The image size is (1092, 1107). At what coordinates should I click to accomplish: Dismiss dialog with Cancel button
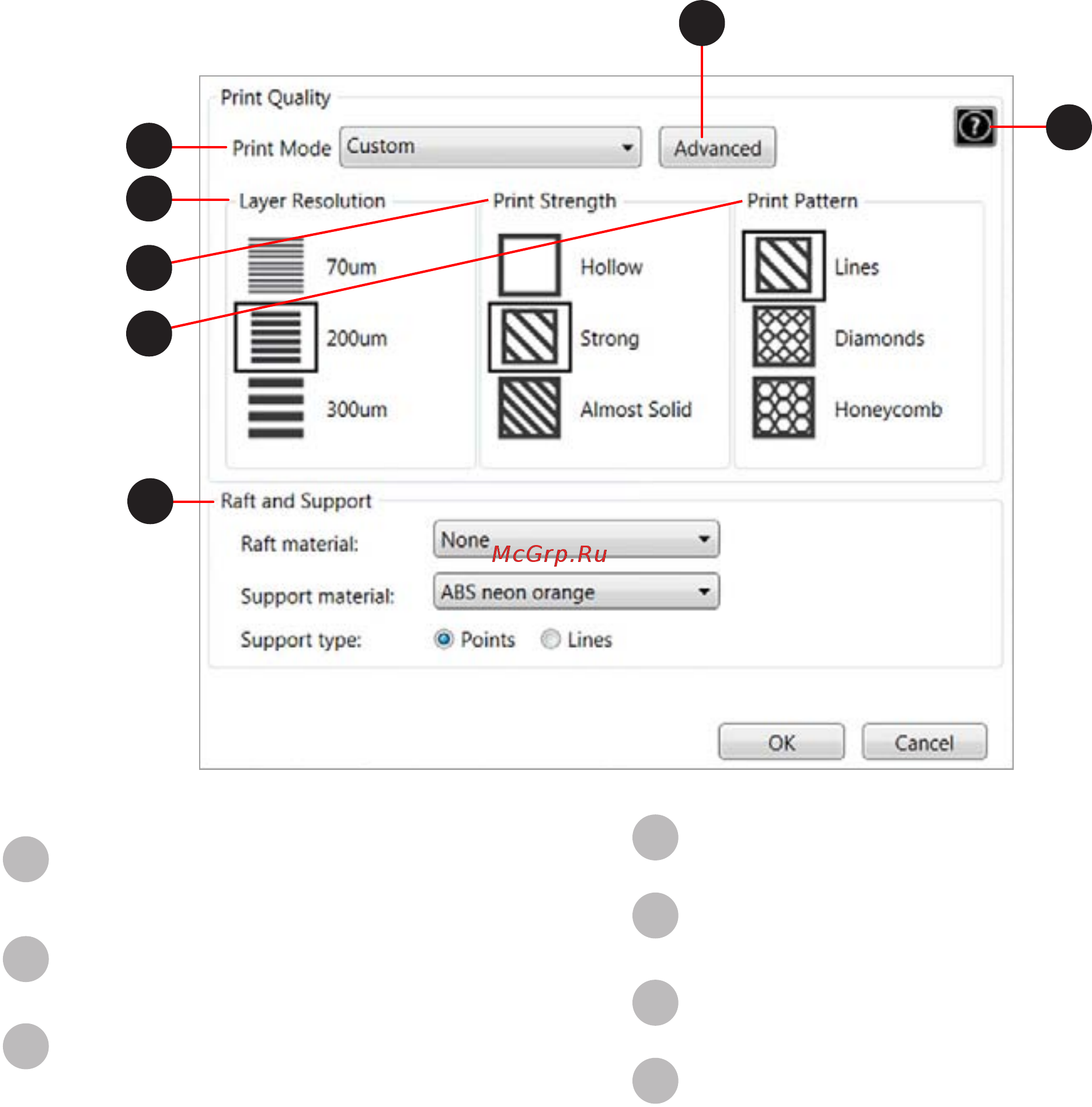(x=924, y=742)
